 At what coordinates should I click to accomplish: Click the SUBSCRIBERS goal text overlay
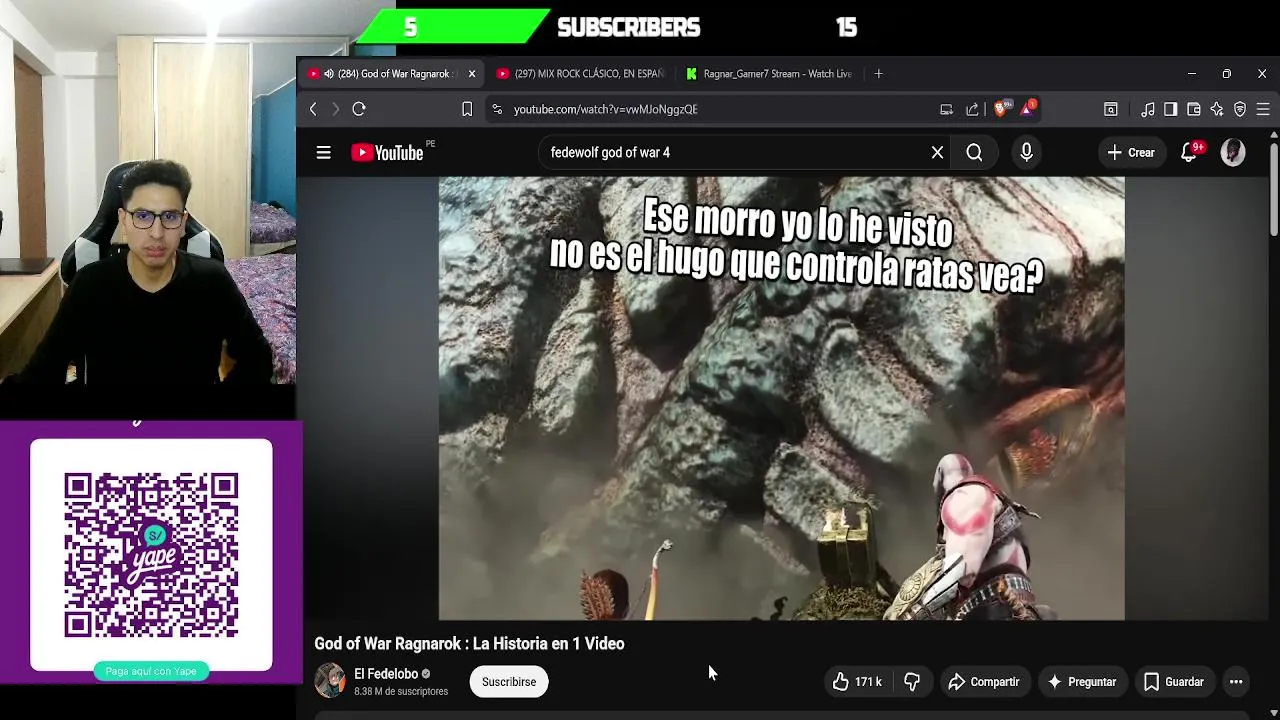(628, 28)
